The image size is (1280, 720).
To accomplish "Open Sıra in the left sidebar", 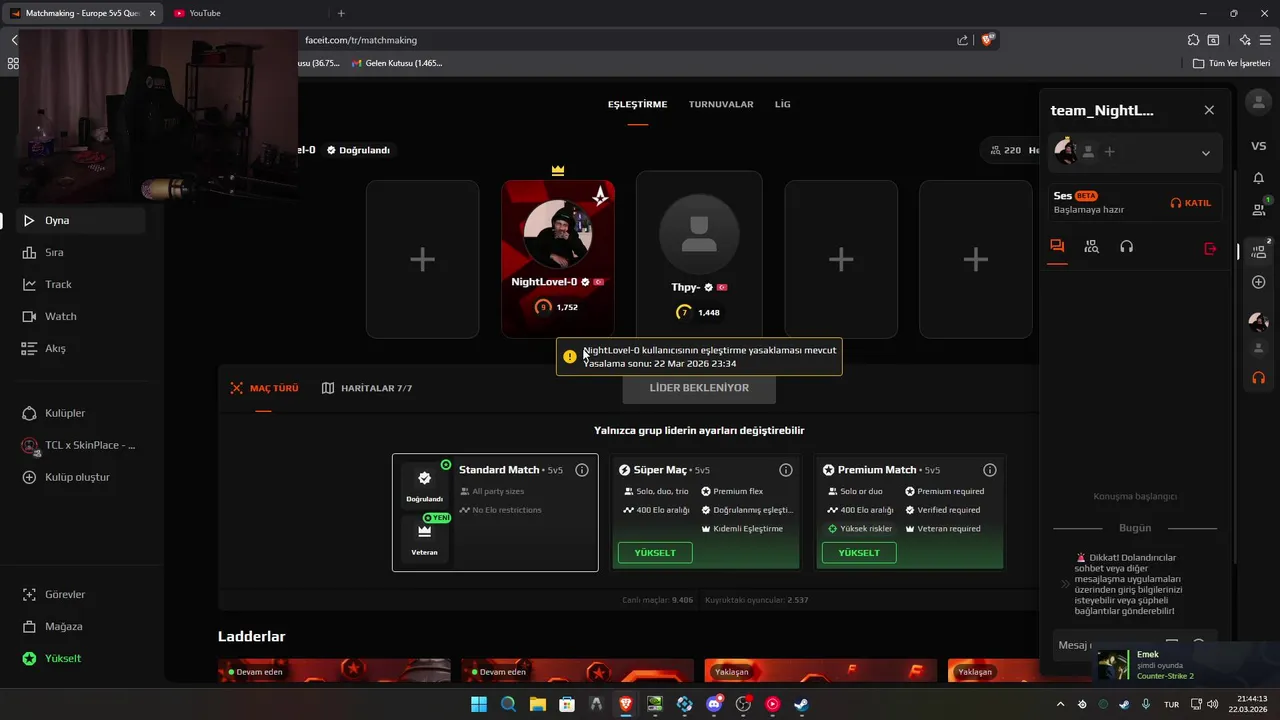I will pos(80,252).
